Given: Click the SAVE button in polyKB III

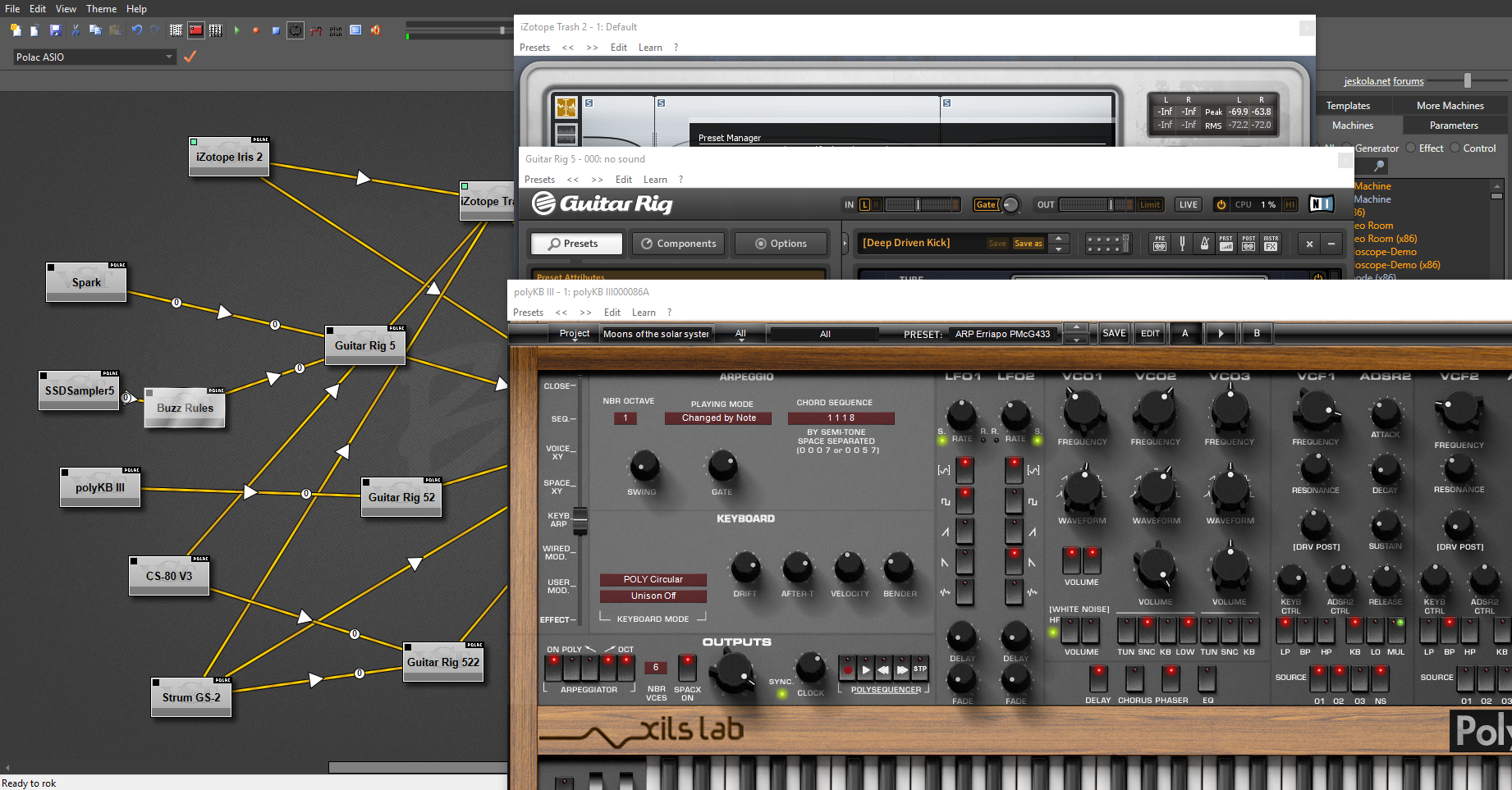Looking at the screenshot, I should click(x=1114, y=333).
